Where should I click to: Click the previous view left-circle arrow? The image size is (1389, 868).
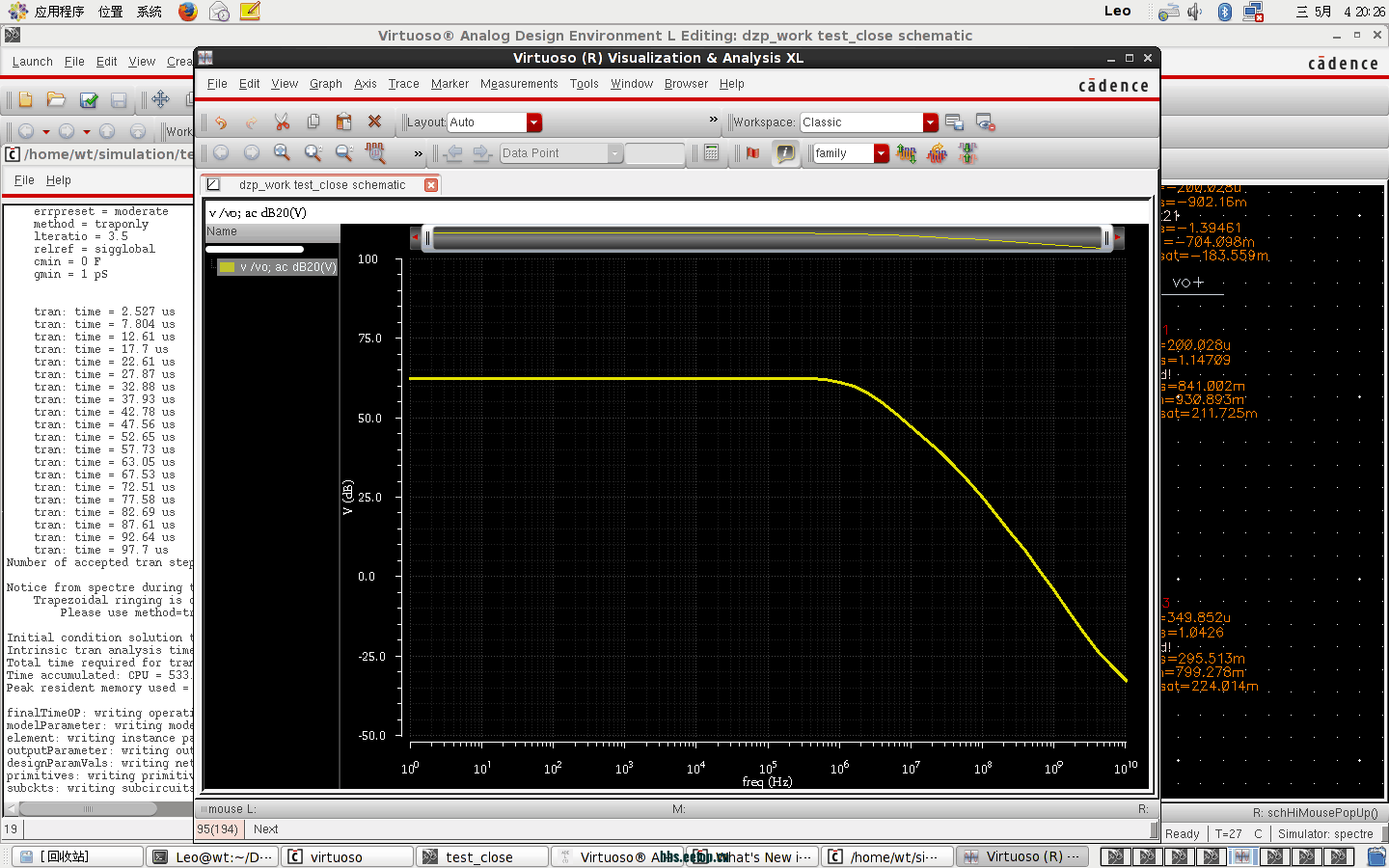221,153
